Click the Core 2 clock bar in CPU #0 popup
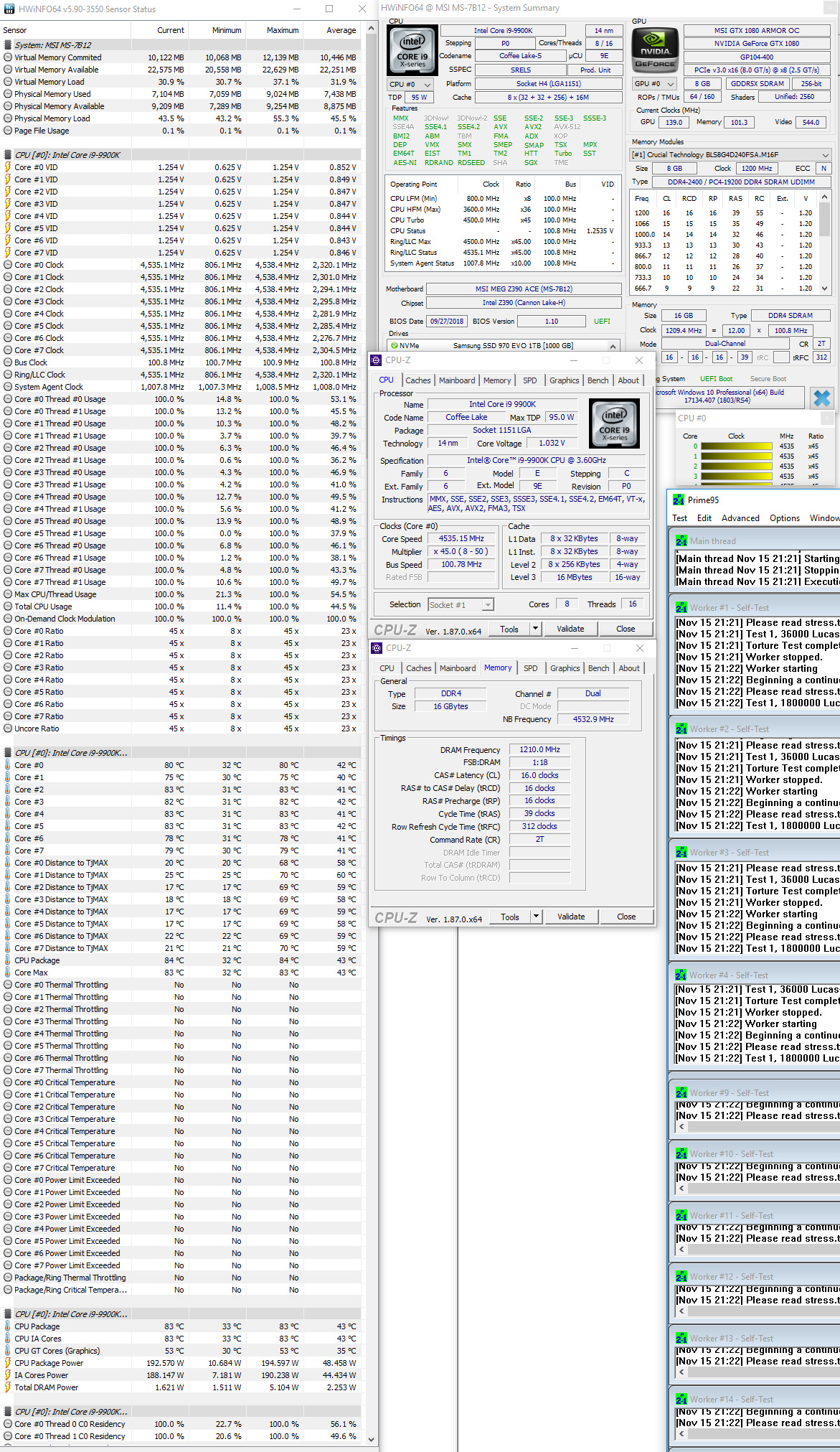The image size is (840, 1452). (737, 467)
